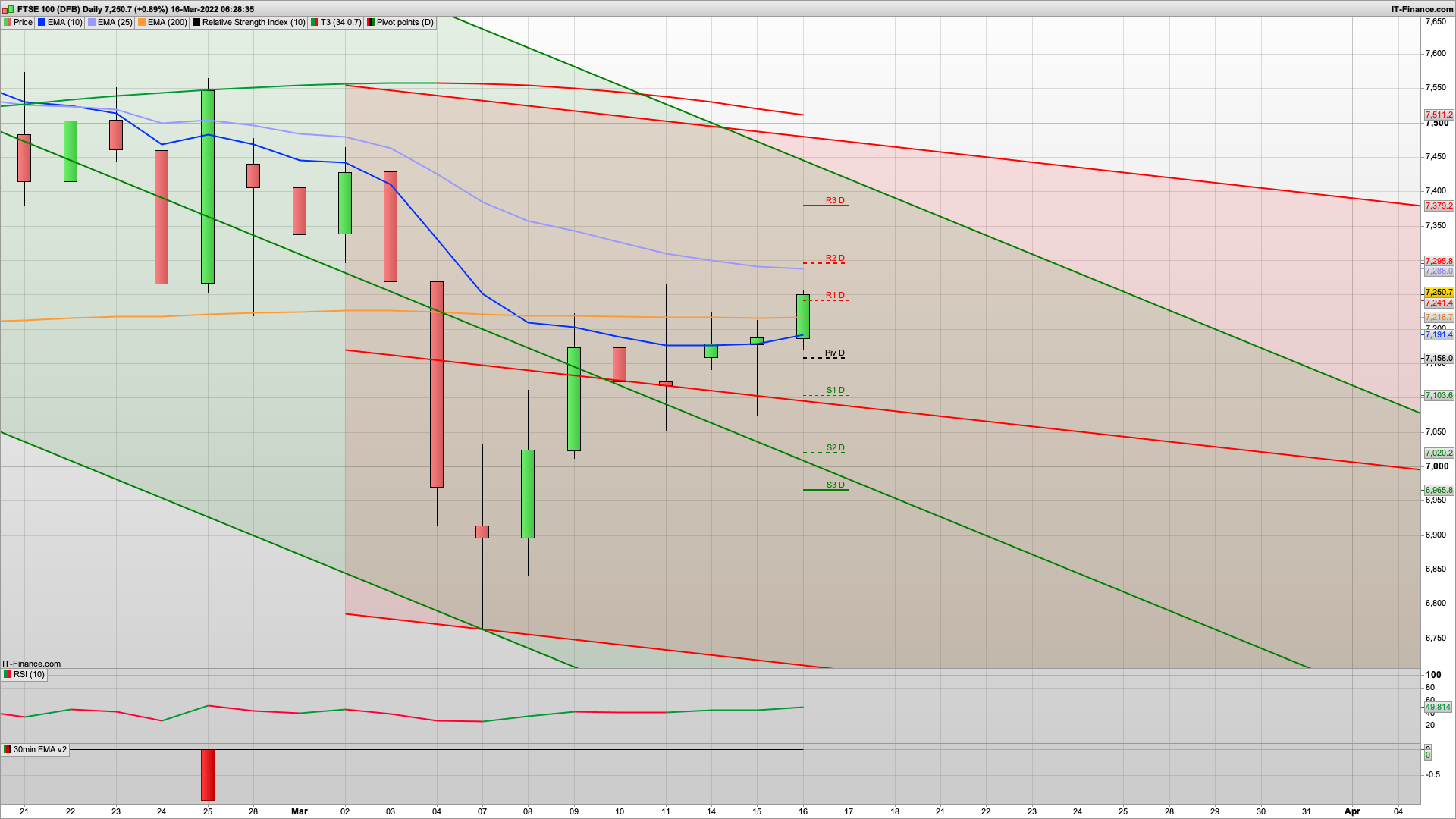Click the 7,191.4 EMA 10 price tag

[x=1439, y=335]
